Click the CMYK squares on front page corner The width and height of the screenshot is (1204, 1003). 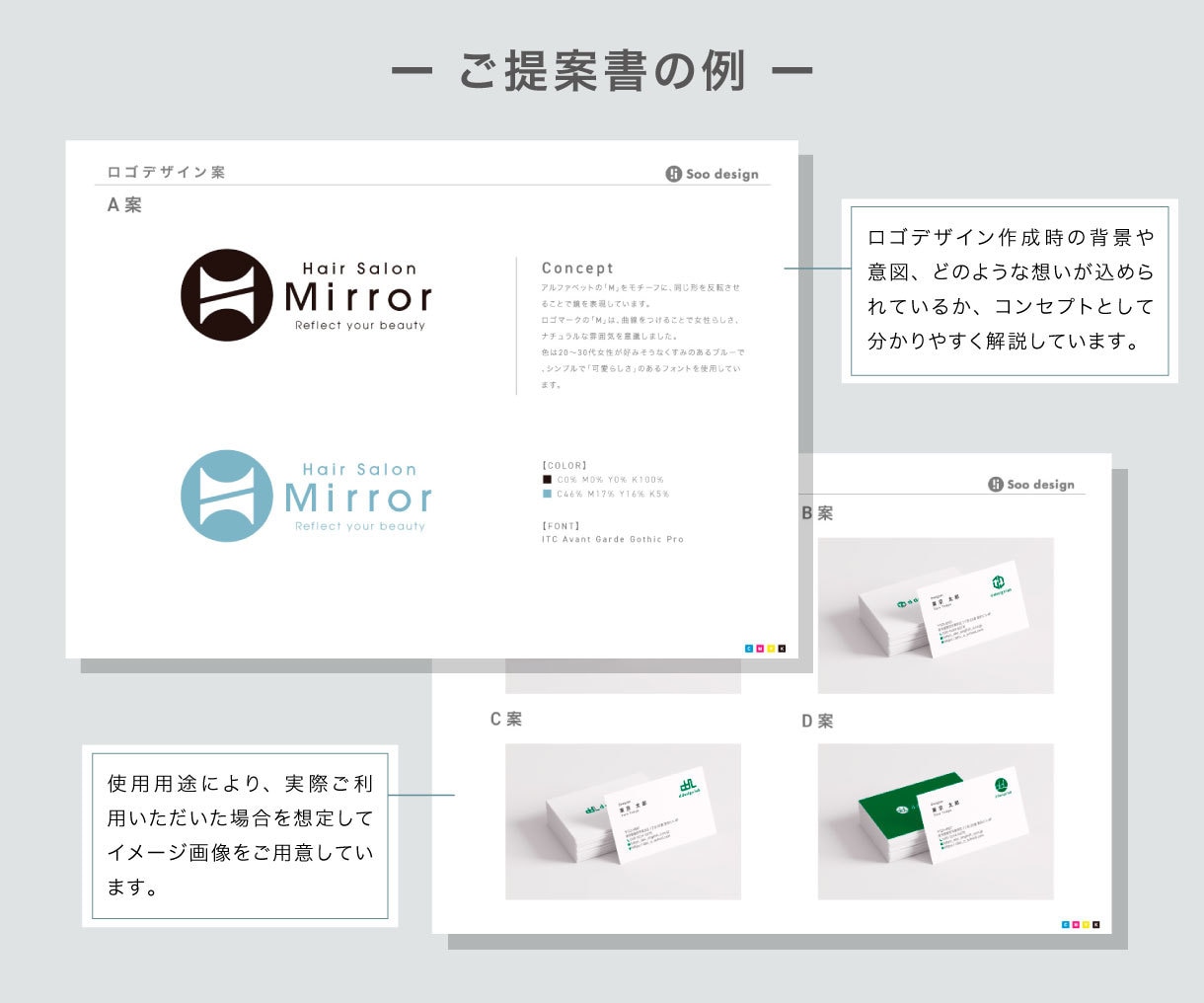[766, 649]
